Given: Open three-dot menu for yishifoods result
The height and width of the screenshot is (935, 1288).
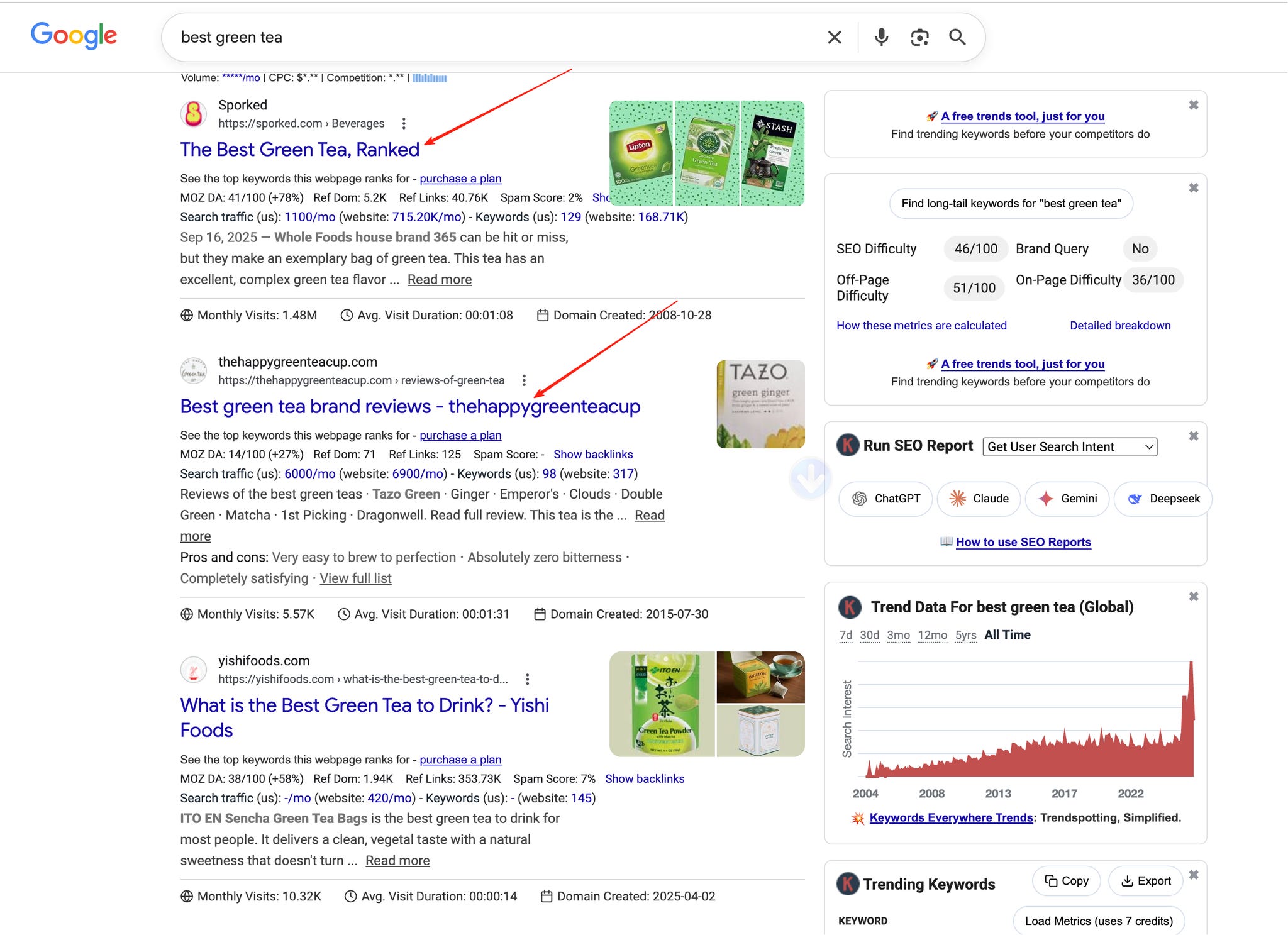Looking at the screenshot, I should [527, 679].
